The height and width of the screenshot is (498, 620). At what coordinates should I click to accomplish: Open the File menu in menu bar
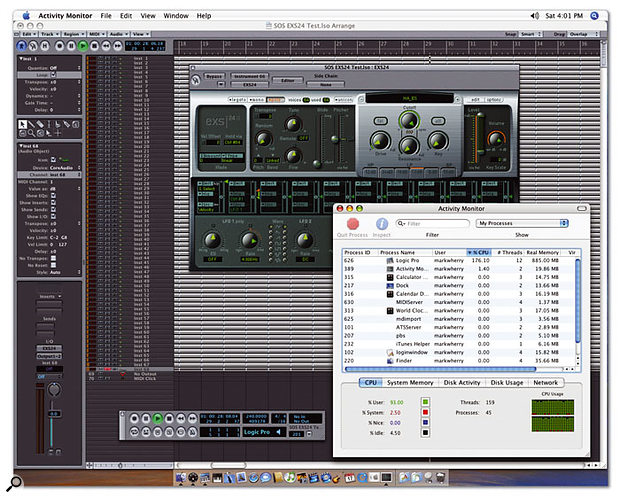(106, 15)
